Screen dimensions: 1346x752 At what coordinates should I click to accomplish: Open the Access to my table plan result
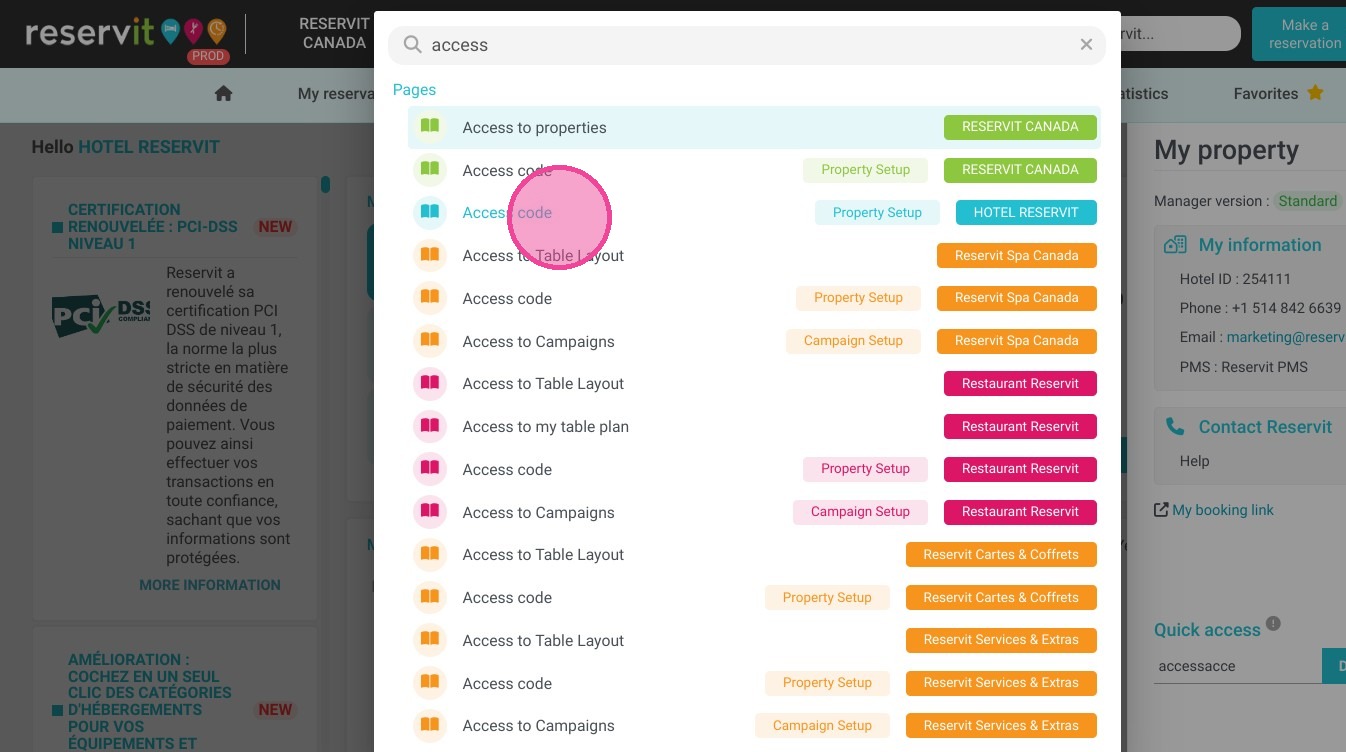click(x=754, y=426)
